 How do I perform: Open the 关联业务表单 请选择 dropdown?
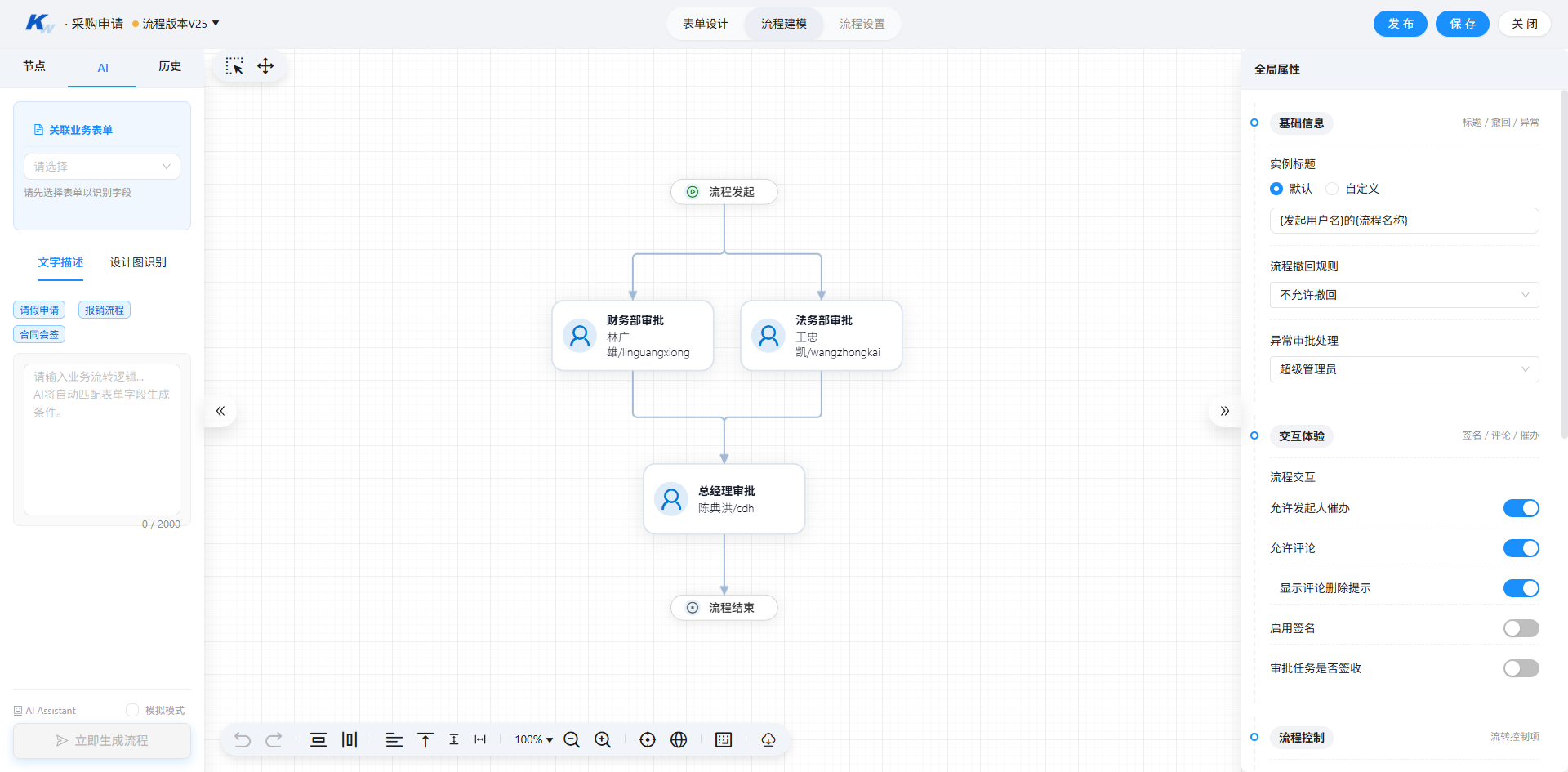[102, 167]
